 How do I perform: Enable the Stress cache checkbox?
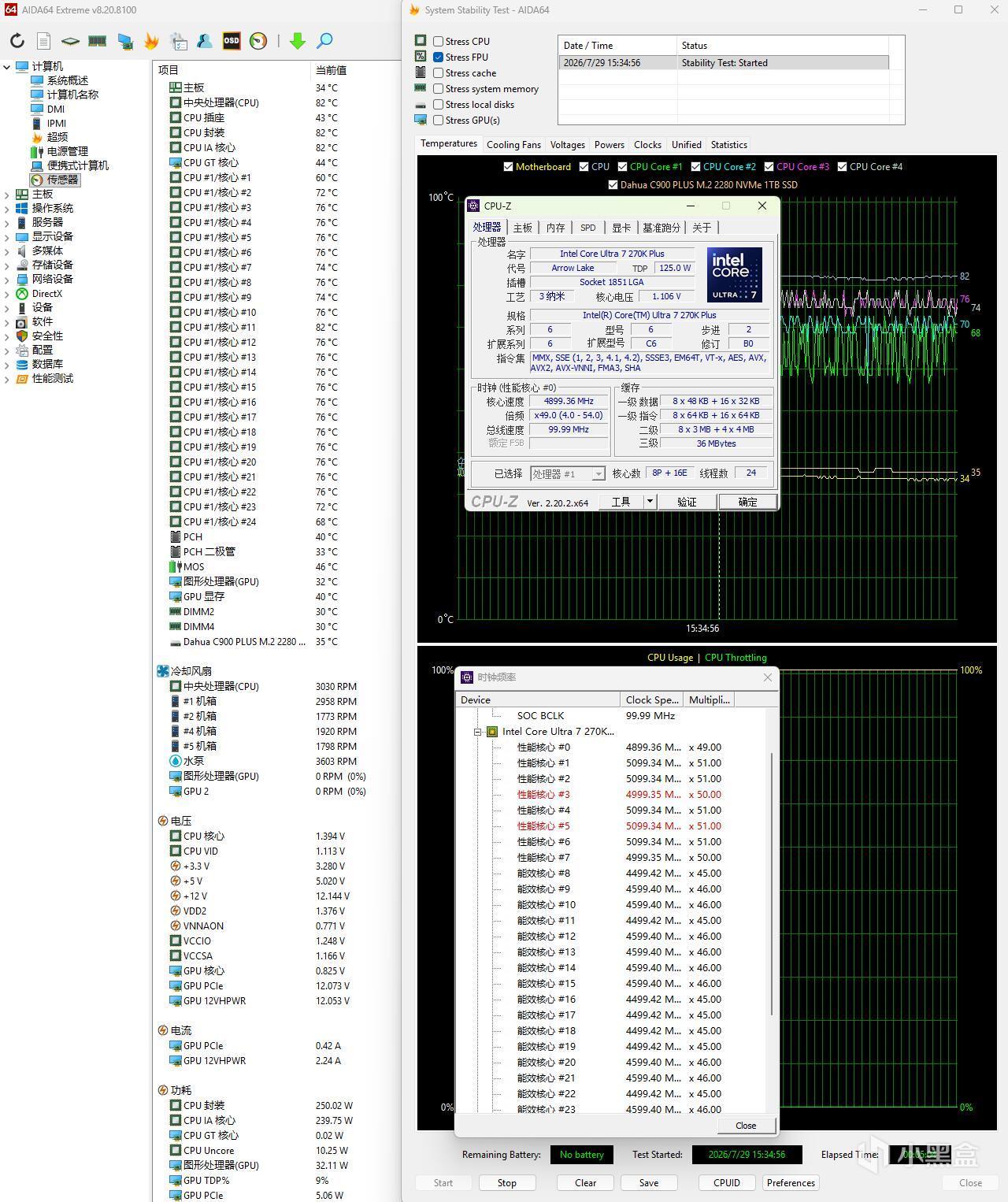point(439,73)
